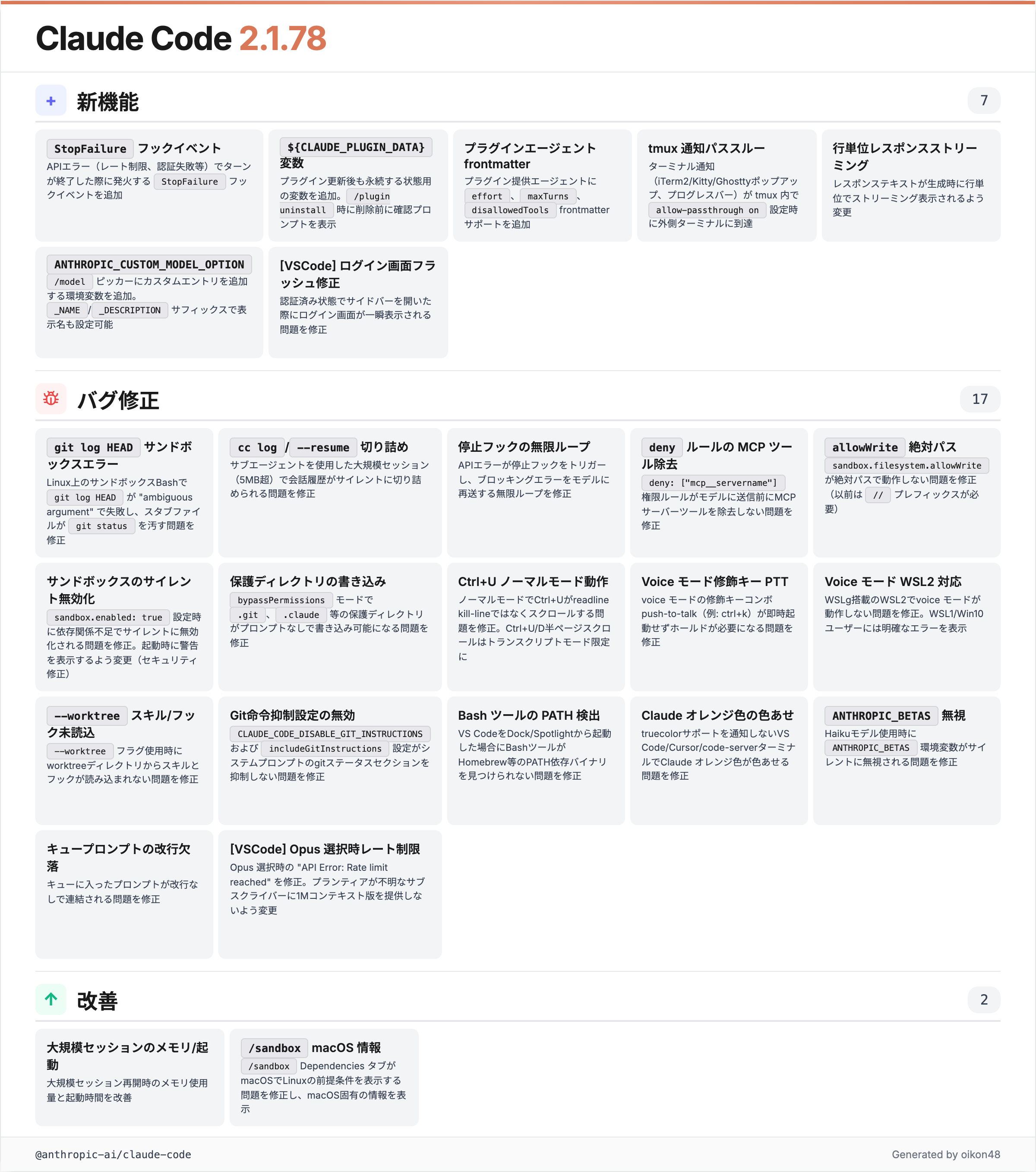Click the サンドボックスのサイレント無効化 card title
Viewport: 1036px width, 1172px height.
pos(119,590)
